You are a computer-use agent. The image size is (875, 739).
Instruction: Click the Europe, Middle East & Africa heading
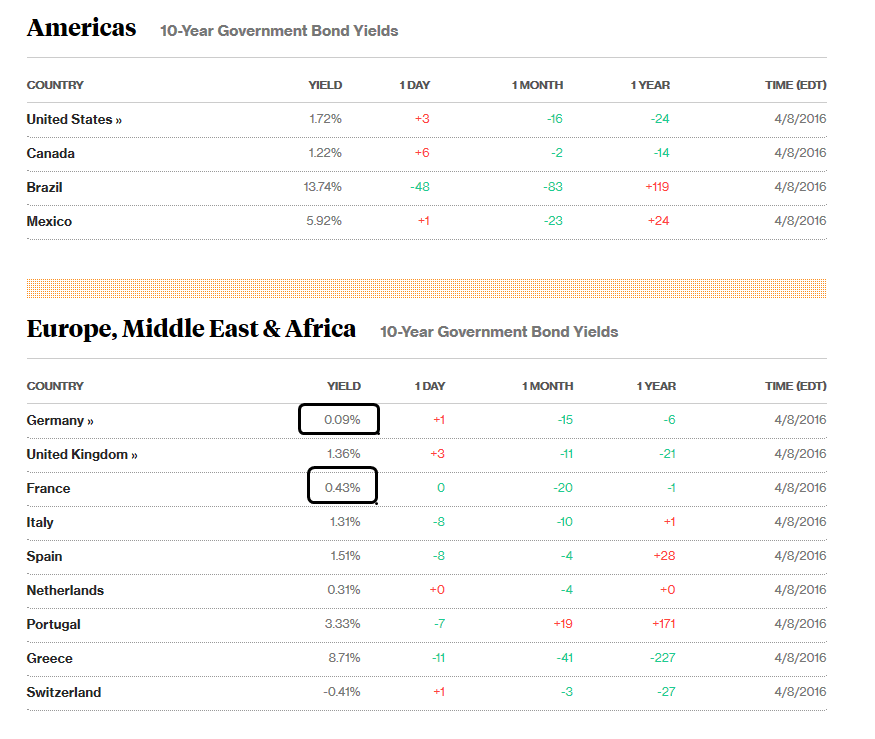(x=191, y=329)
